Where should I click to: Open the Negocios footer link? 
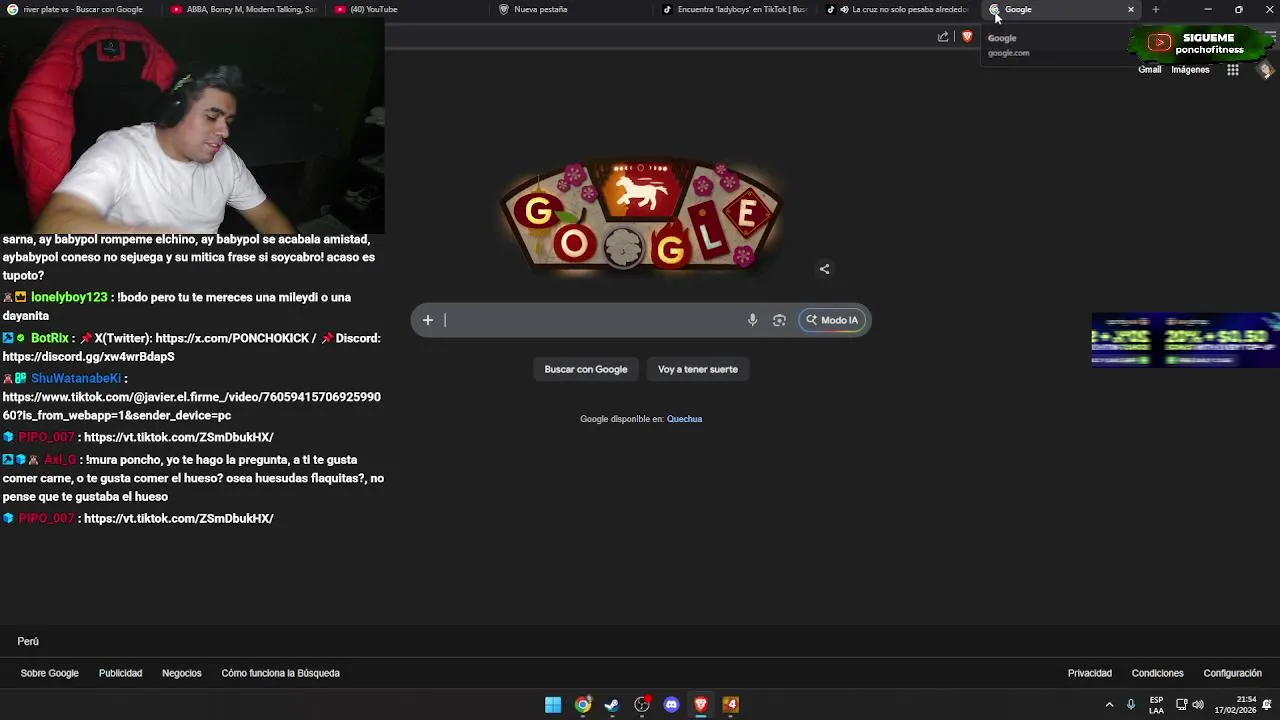(x=182, y=673)
